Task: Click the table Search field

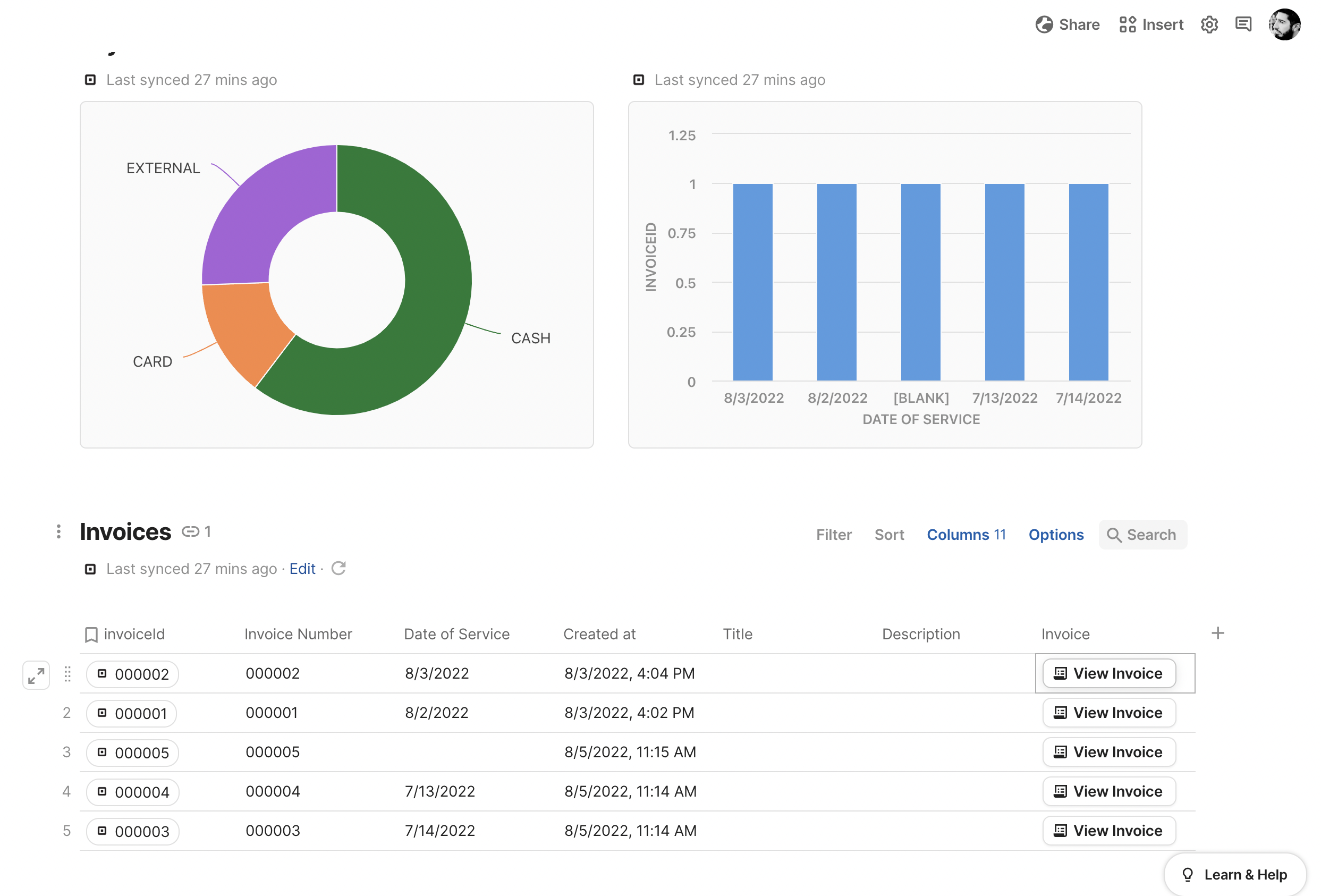Action: click(1142, 535)
